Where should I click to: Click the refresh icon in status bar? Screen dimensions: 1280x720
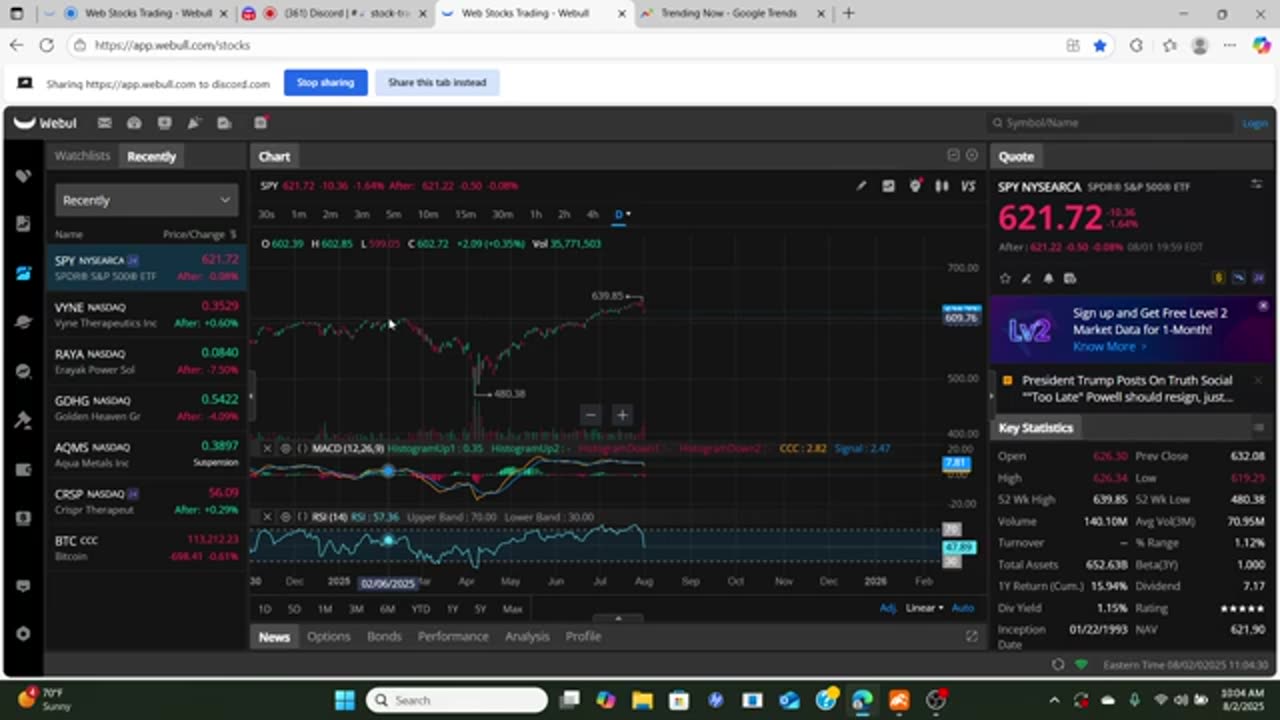coord(1058,664)
